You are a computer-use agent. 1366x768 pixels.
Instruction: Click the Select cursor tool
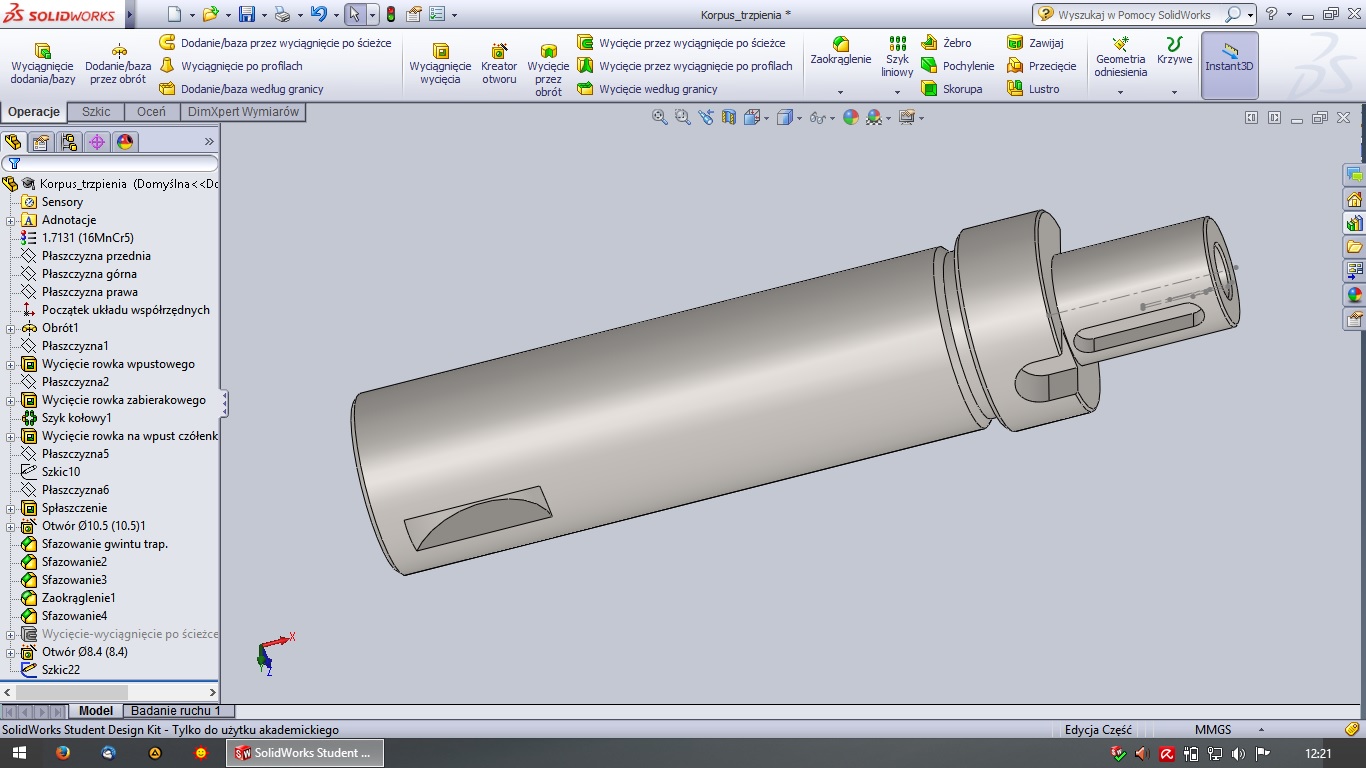click(355, 14)
